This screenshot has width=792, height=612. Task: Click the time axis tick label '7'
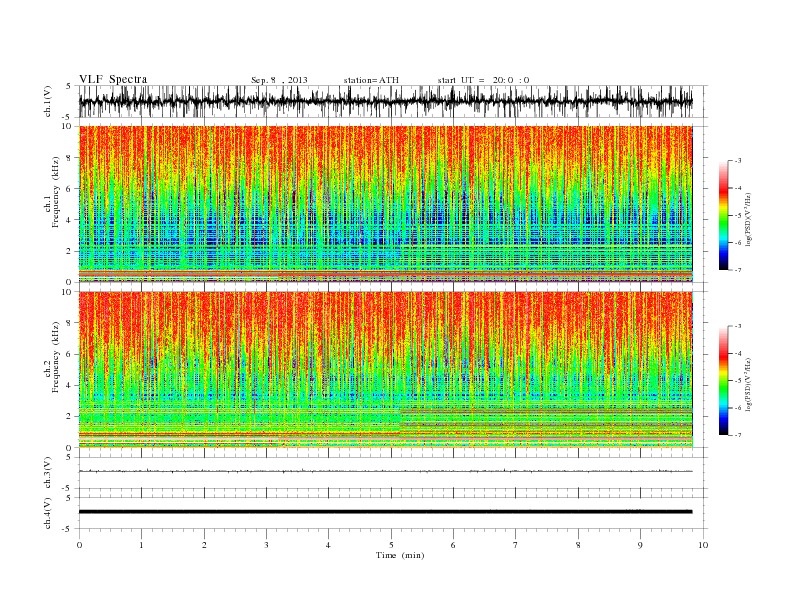(516, 545)
